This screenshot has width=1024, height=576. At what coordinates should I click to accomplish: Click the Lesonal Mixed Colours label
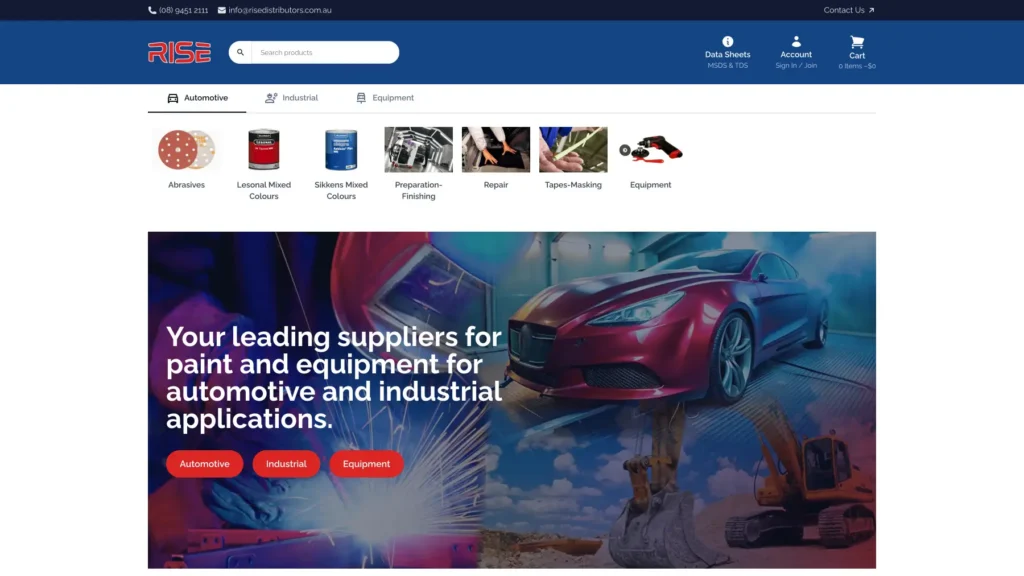(x=264, y=191)
